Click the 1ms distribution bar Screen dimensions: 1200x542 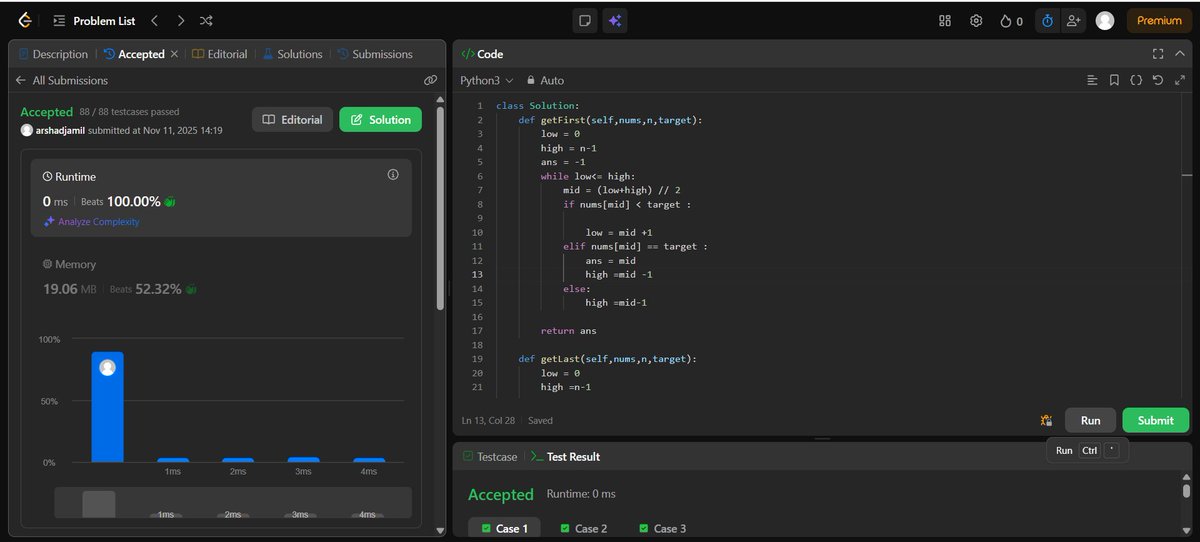tap(173, 460)
